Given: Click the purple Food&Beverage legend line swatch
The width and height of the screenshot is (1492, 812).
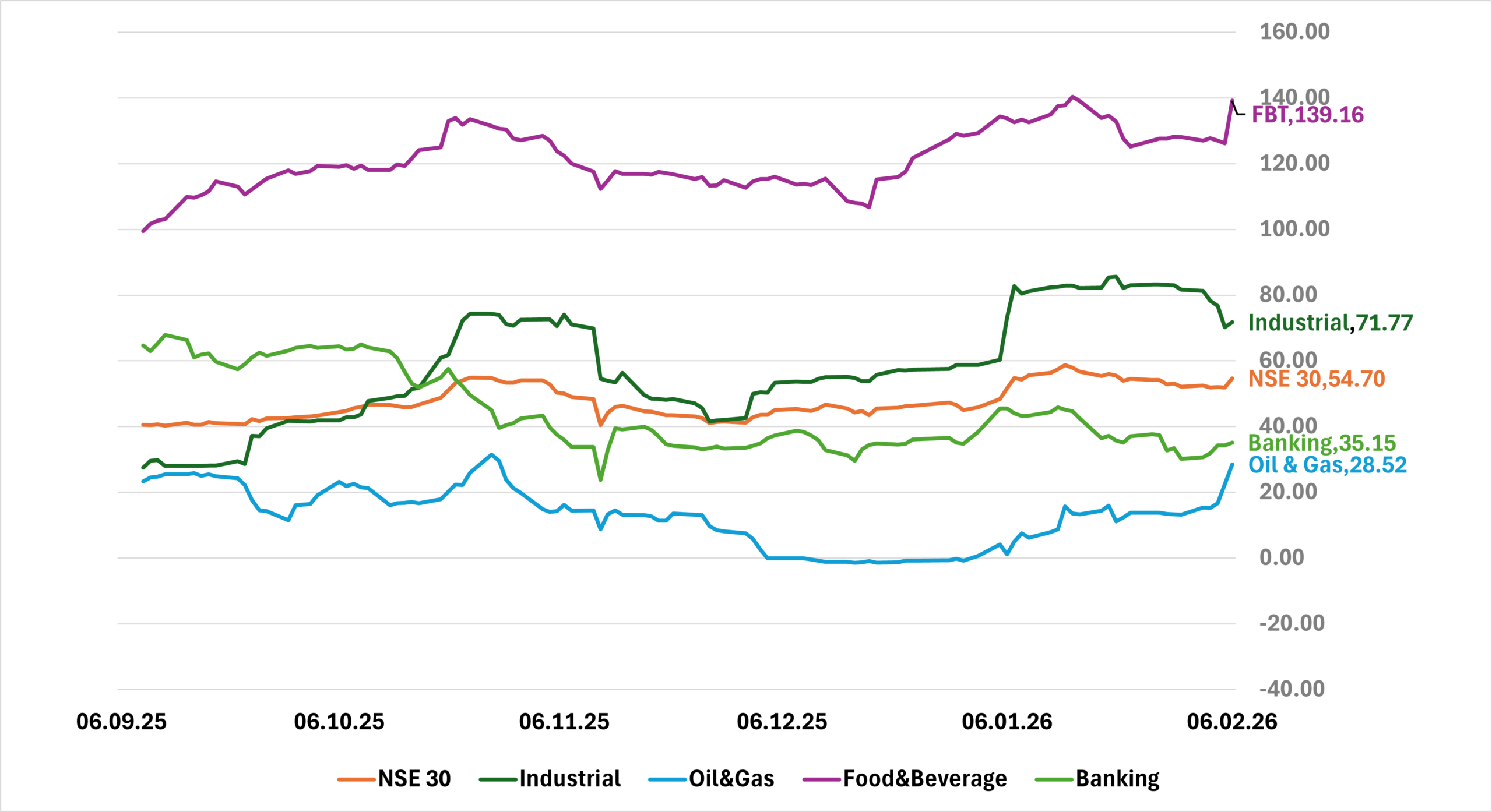Looking at the screenshot, I should click(x=821, y=779).
